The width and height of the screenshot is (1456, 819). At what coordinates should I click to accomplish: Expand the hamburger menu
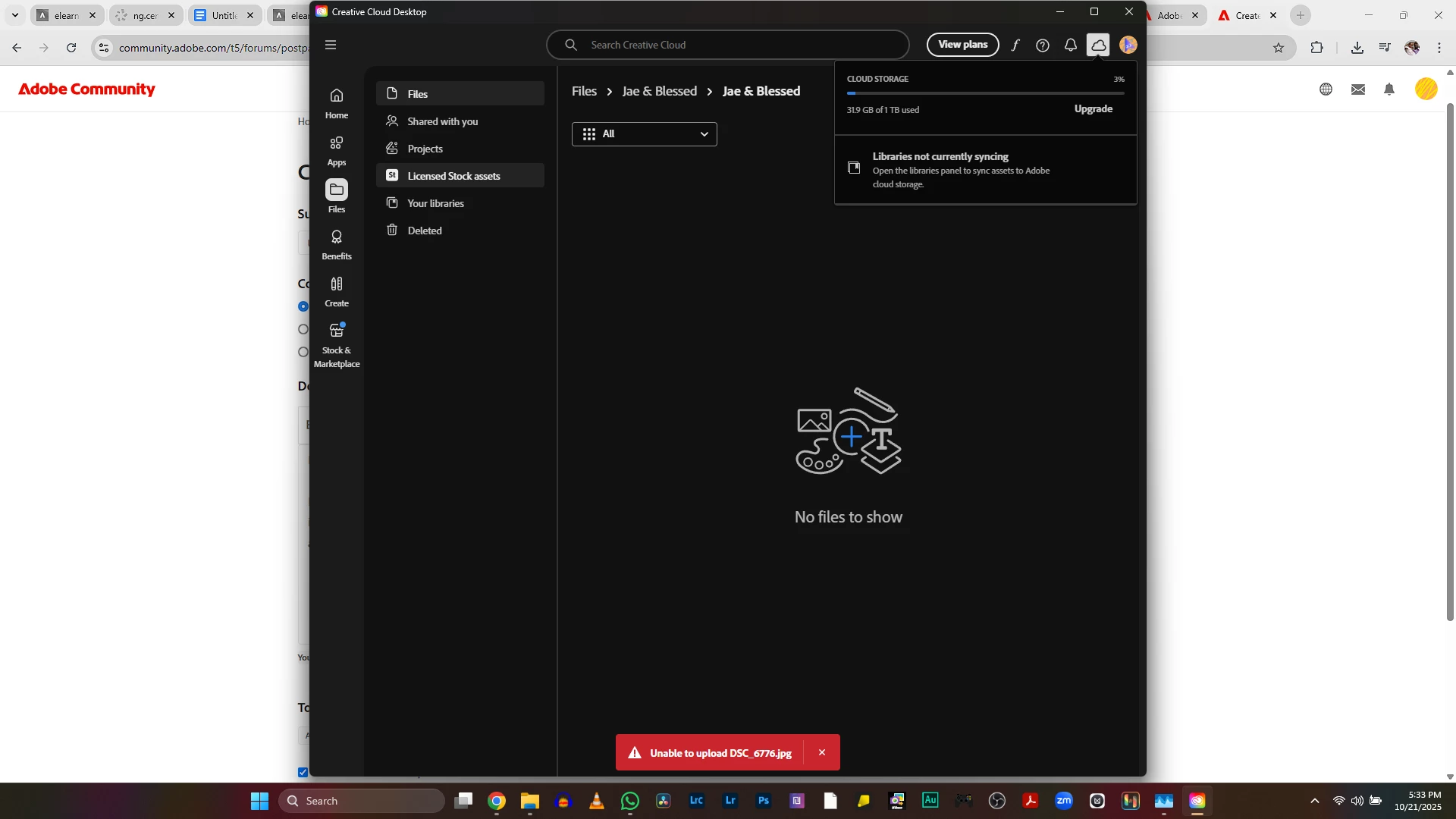point(331,45)
